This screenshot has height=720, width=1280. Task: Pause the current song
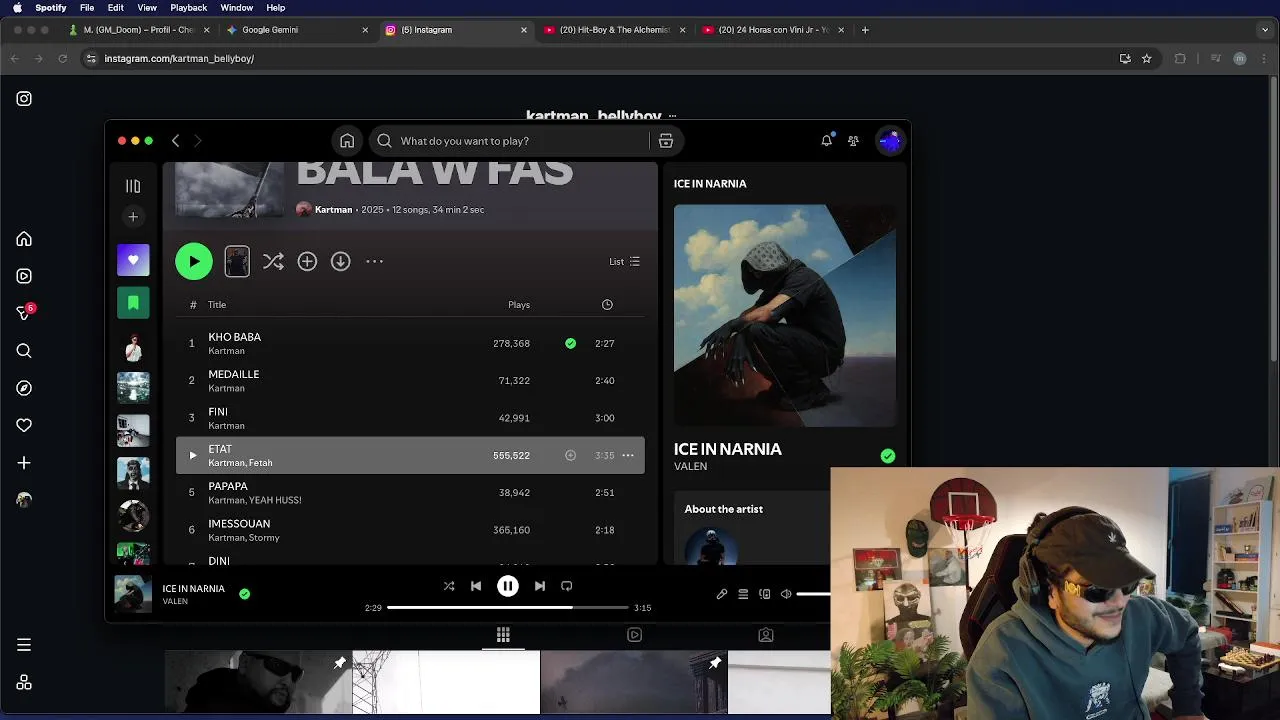tap(508, 586)
